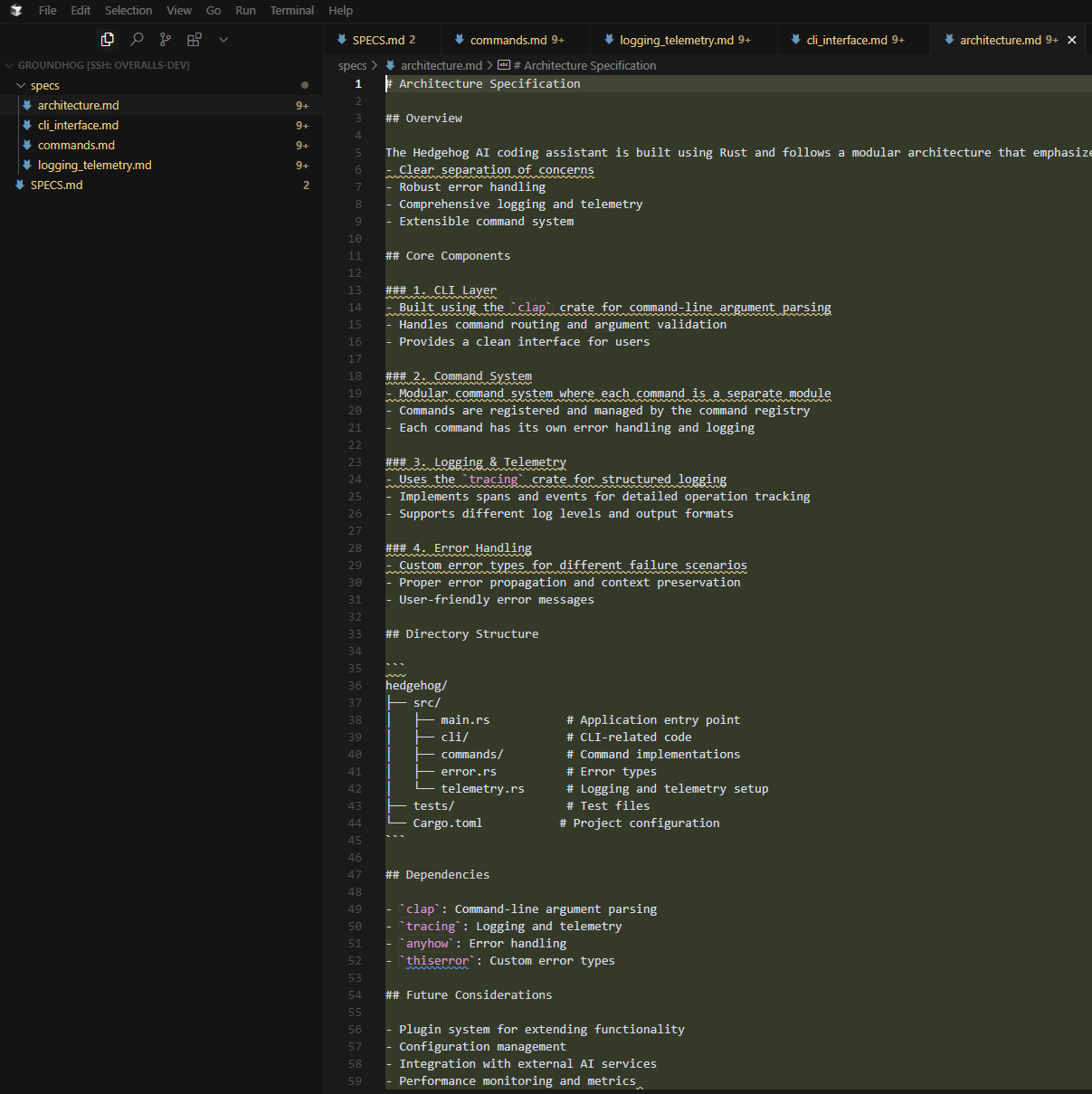The image size is (1092, 1094).
Task: Expand the additional views chevron in the activity bar
Action: [223, 40]
